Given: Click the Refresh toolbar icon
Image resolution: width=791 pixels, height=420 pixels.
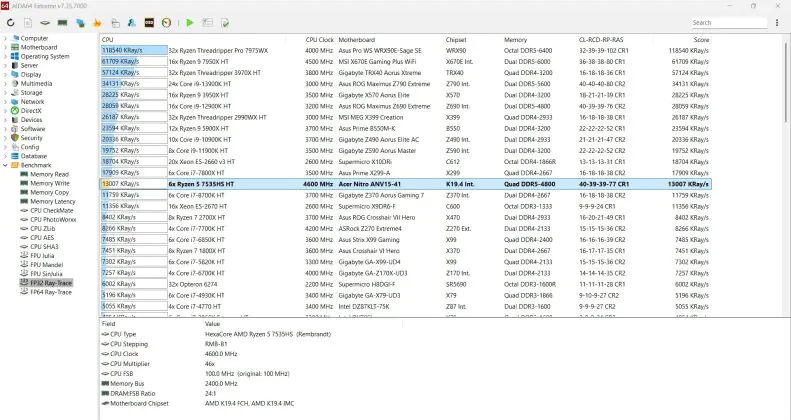Looking at the screenshot, I should point(11,23).
